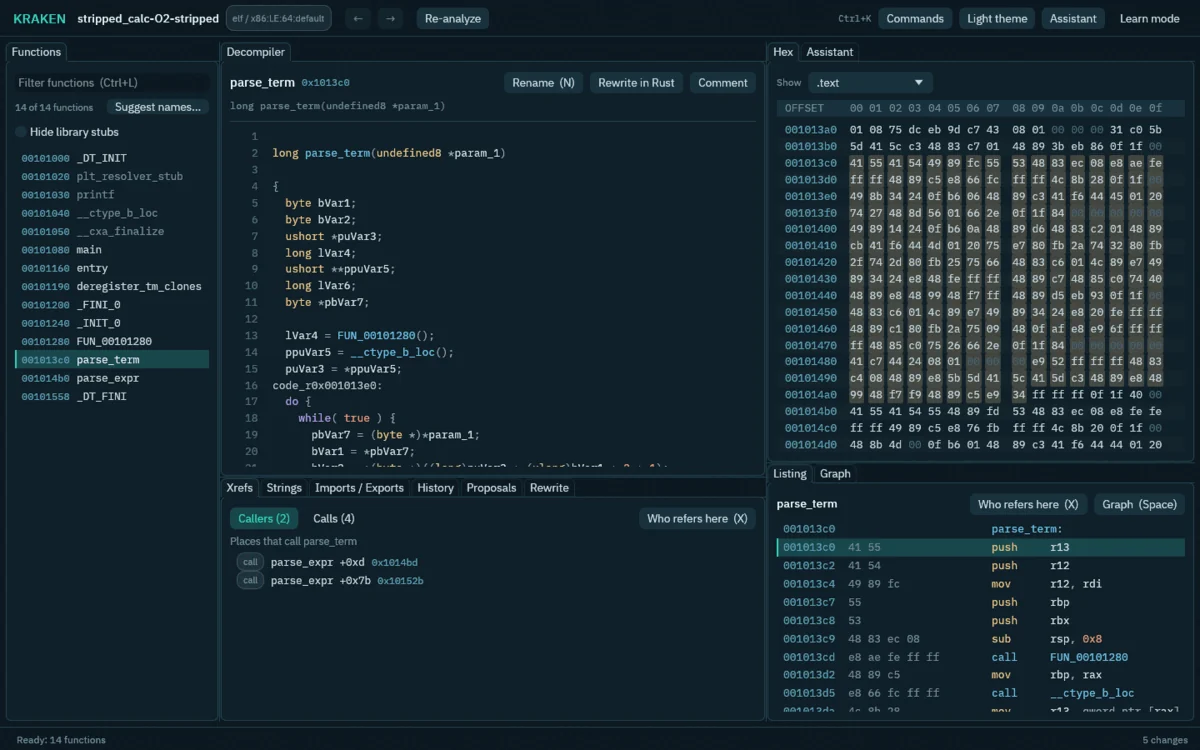Click Rewrite in Rust button
Screen dimensions: 1200x750
pyautogui.click(x=636, y=83)
